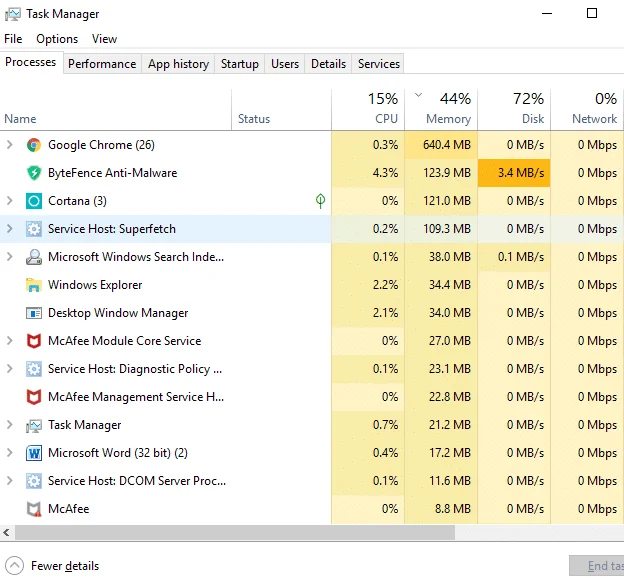This screenshot has width=624, height=578.
Task: Select the Processes tab
Action: pyautogui.click(x=31, y=62)
